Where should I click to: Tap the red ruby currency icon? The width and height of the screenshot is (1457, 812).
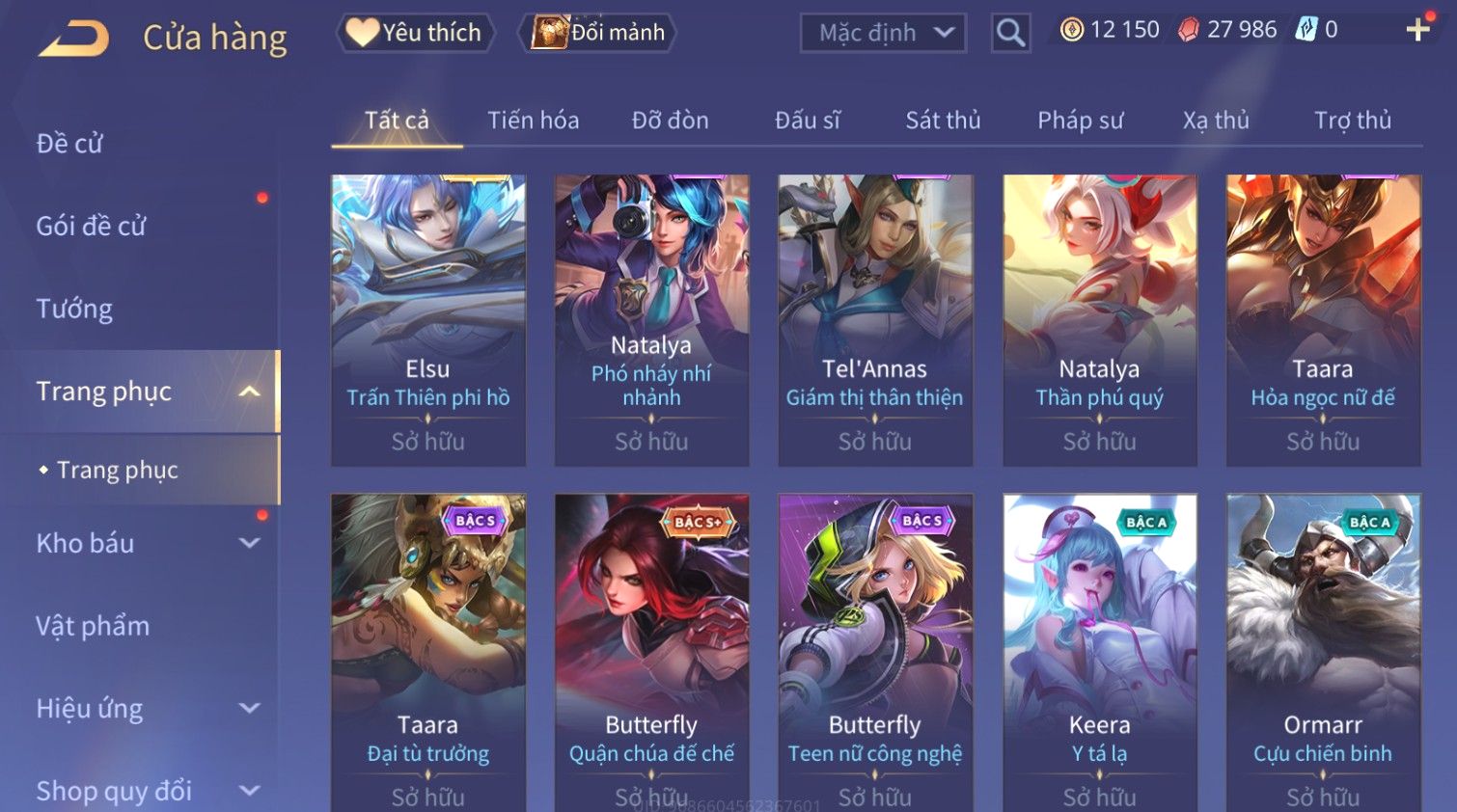tap(1189, 30)
